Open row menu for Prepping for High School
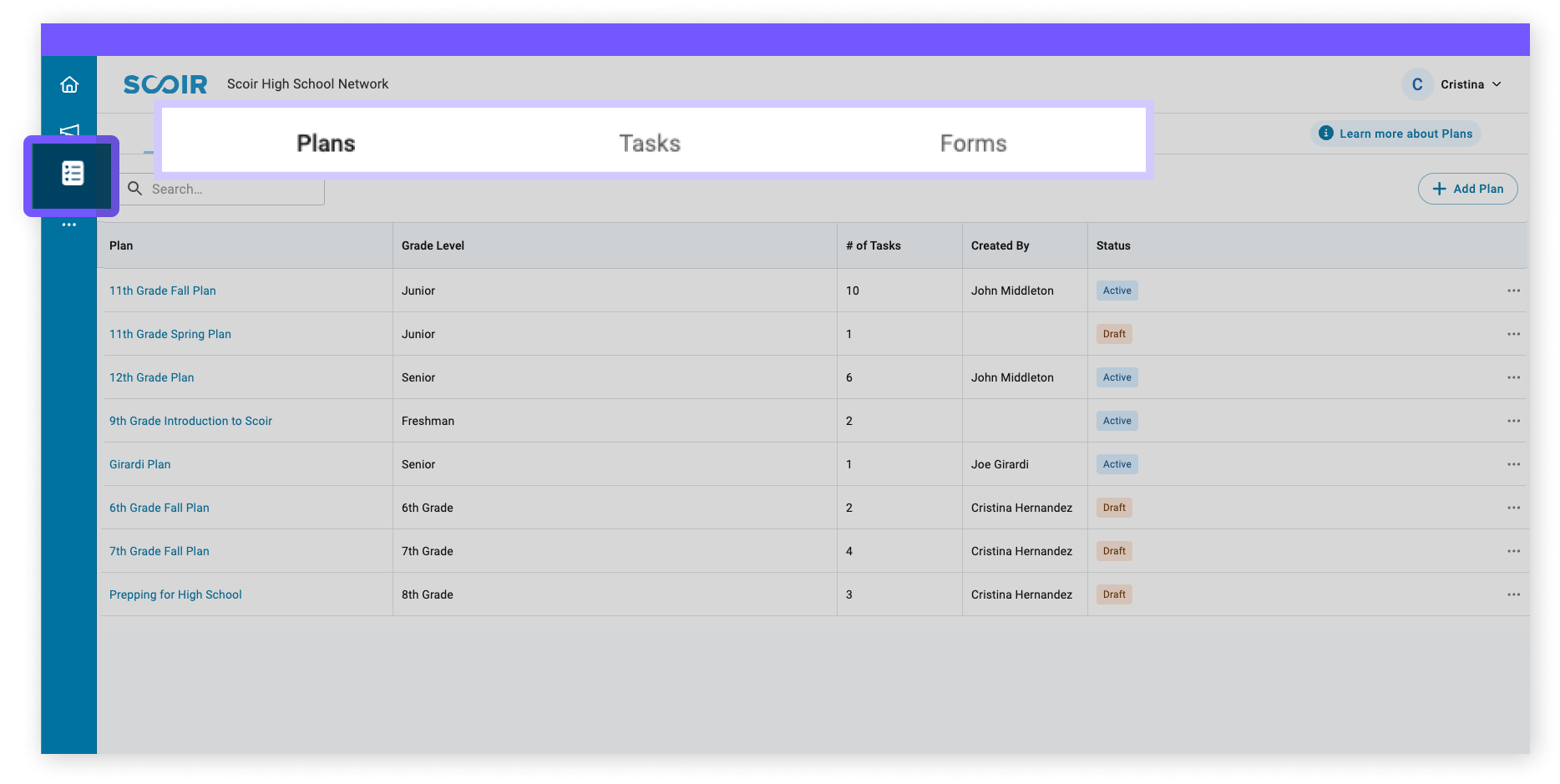The width and height of the screenshot is (1560, 784). coord(1513,594)
